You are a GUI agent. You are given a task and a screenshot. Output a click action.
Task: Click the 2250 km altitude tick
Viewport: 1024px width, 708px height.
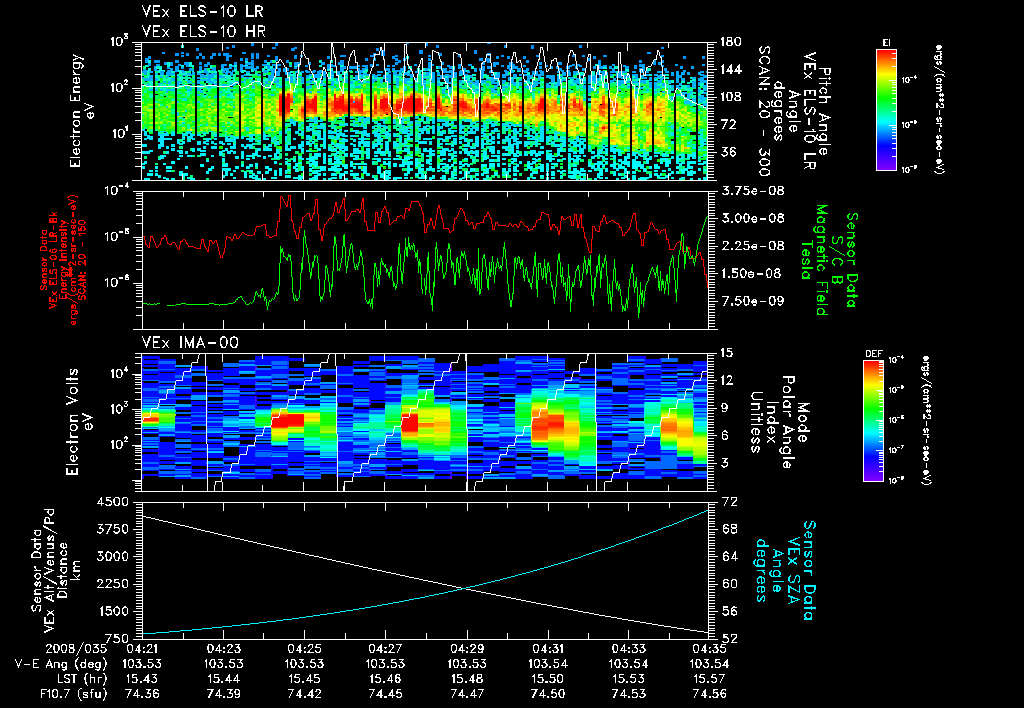(112, 584)
